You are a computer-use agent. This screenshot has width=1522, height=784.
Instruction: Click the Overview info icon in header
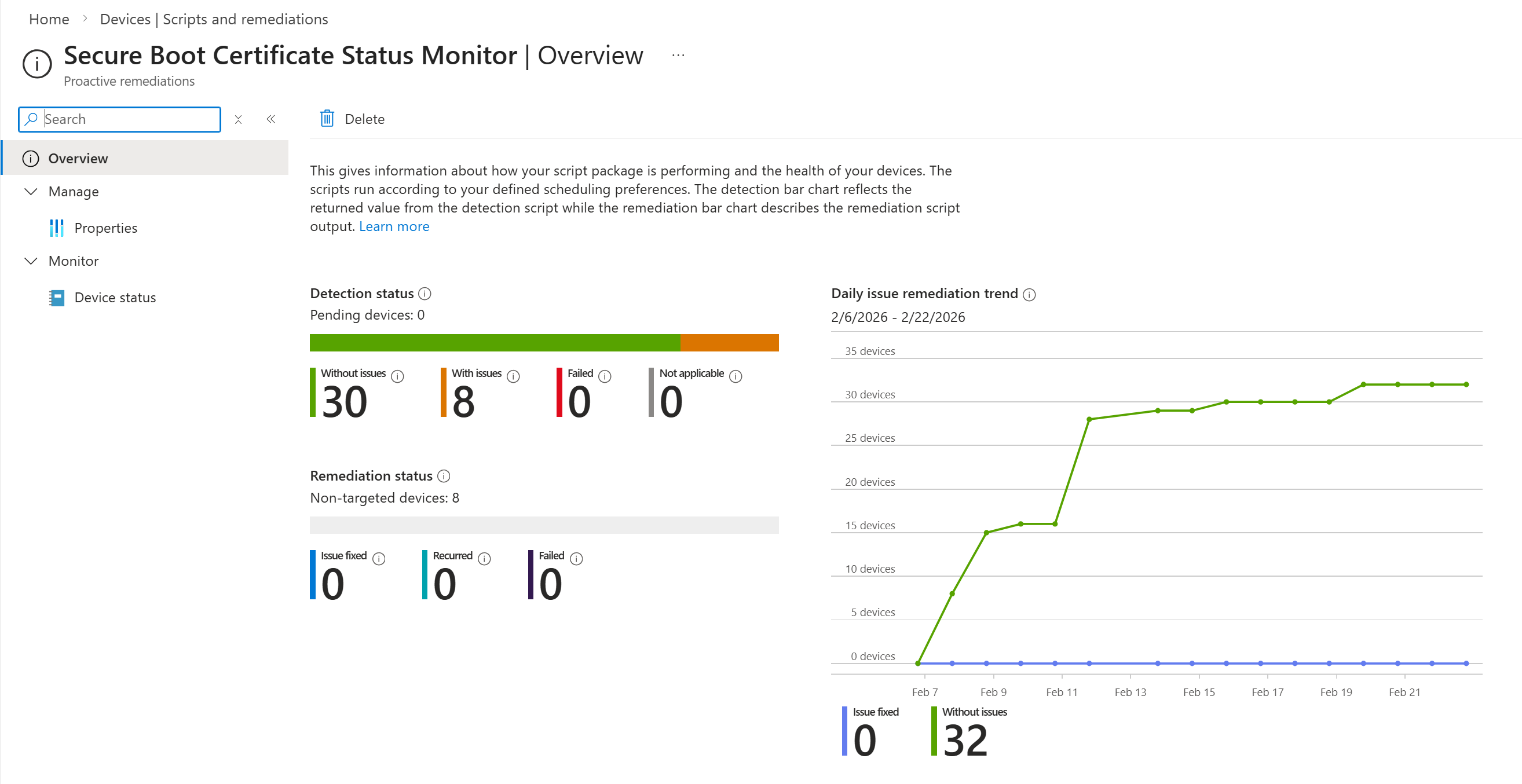point(36,64)
